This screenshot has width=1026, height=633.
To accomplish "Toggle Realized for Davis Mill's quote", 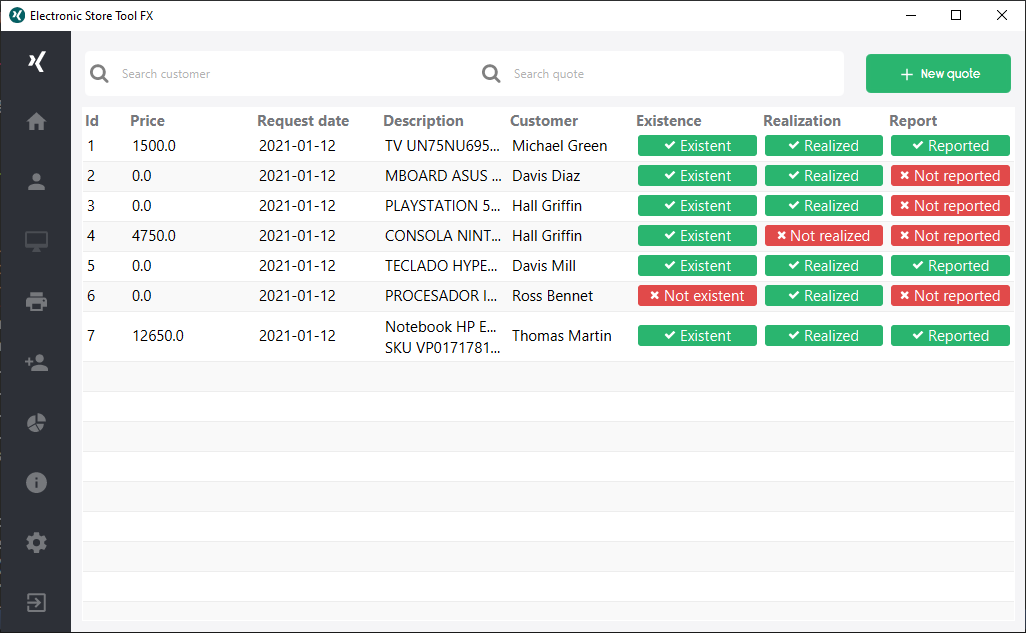I will (824, 266).
